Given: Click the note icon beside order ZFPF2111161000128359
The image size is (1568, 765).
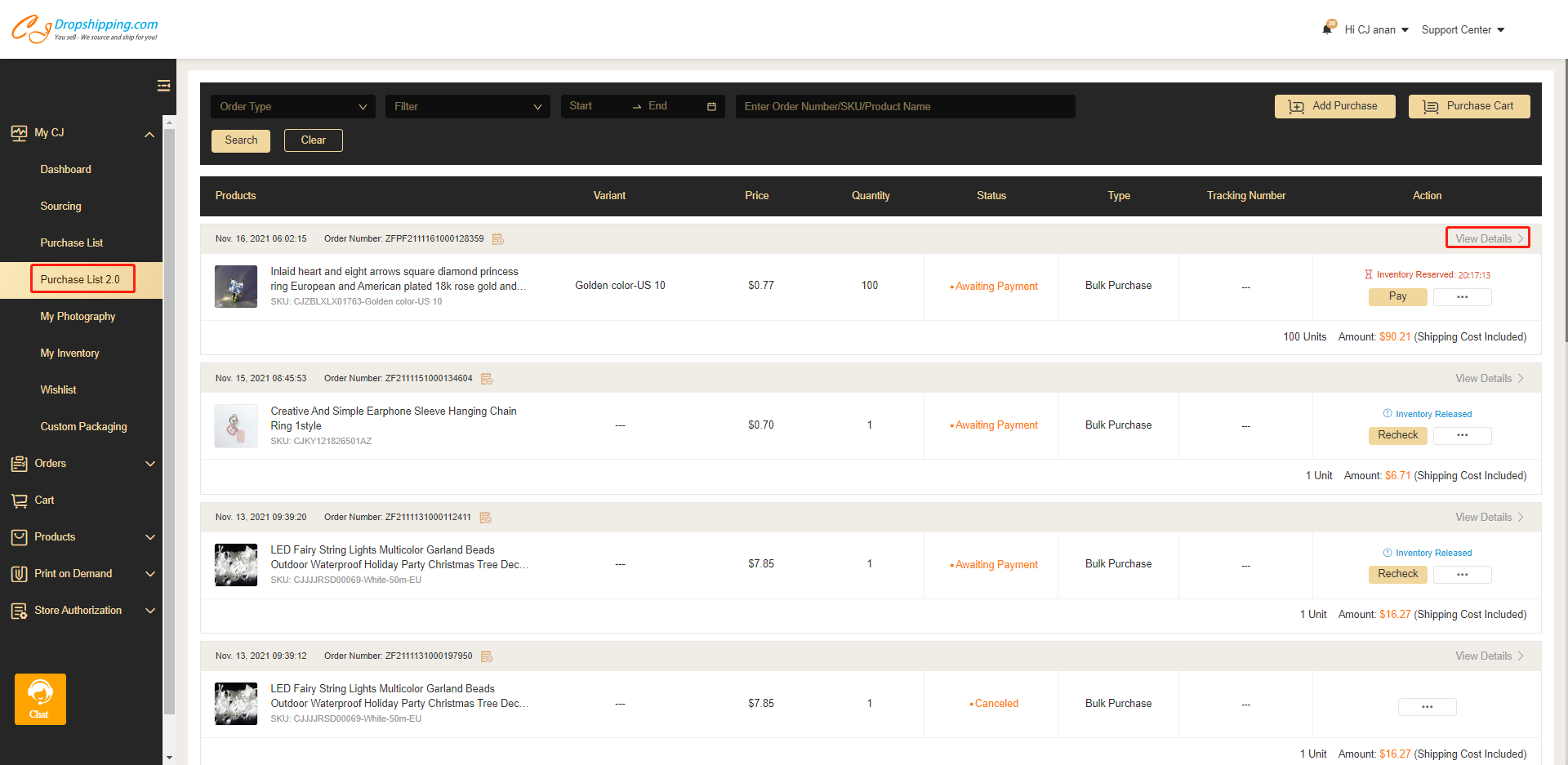Looking at the screenshot, I should click(498, 239).
